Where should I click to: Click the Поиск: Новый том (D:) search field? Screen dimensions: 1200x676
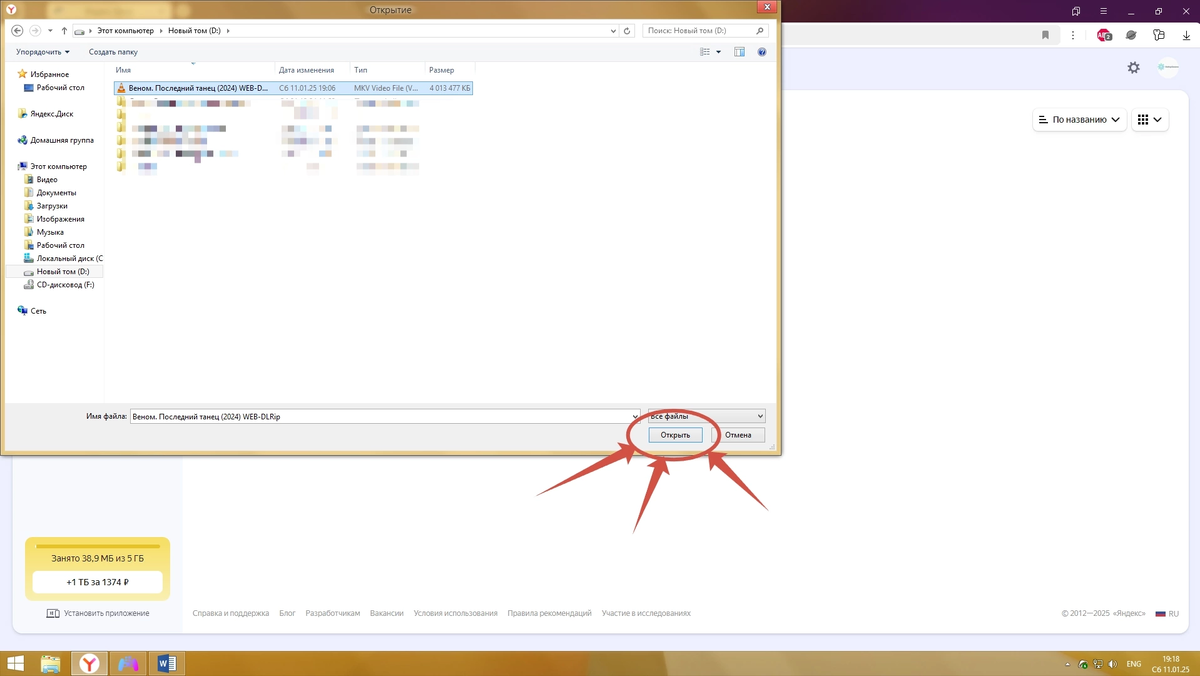[706, 31]
